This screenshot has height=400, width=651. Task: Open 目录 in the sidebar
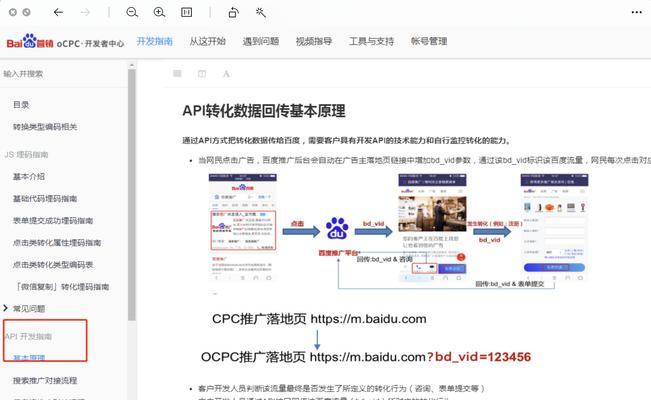coord(21,105)
